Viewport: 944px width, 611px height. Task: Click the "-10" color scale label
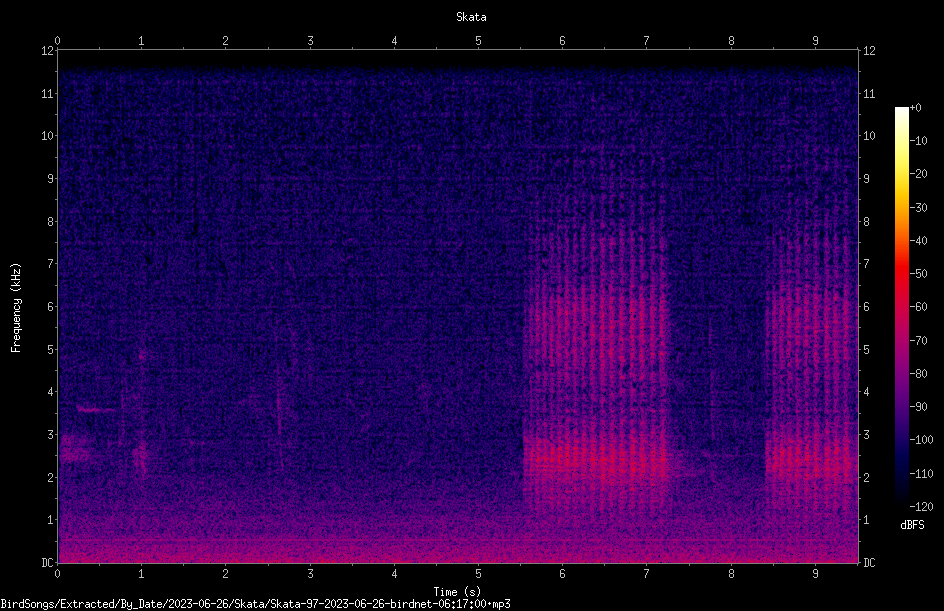click(918, 141)
